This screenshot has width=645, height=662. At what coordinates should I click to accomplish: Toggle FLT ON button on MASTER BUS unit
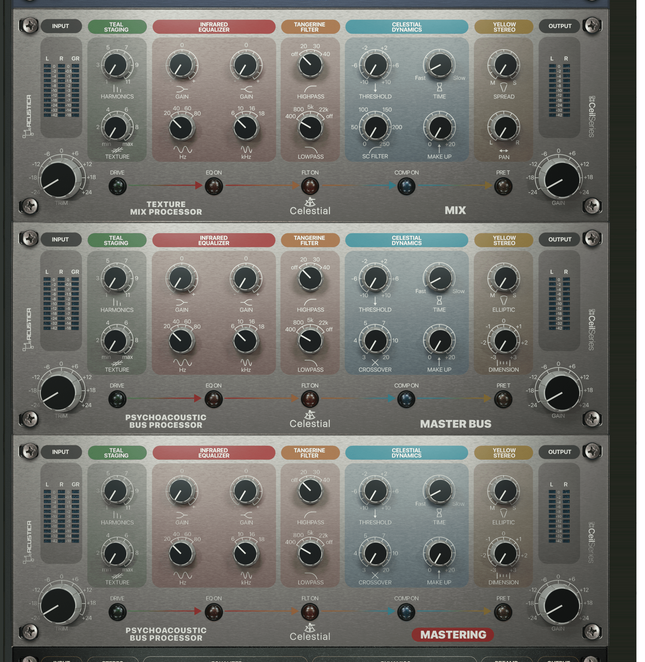tap(310, 399)
